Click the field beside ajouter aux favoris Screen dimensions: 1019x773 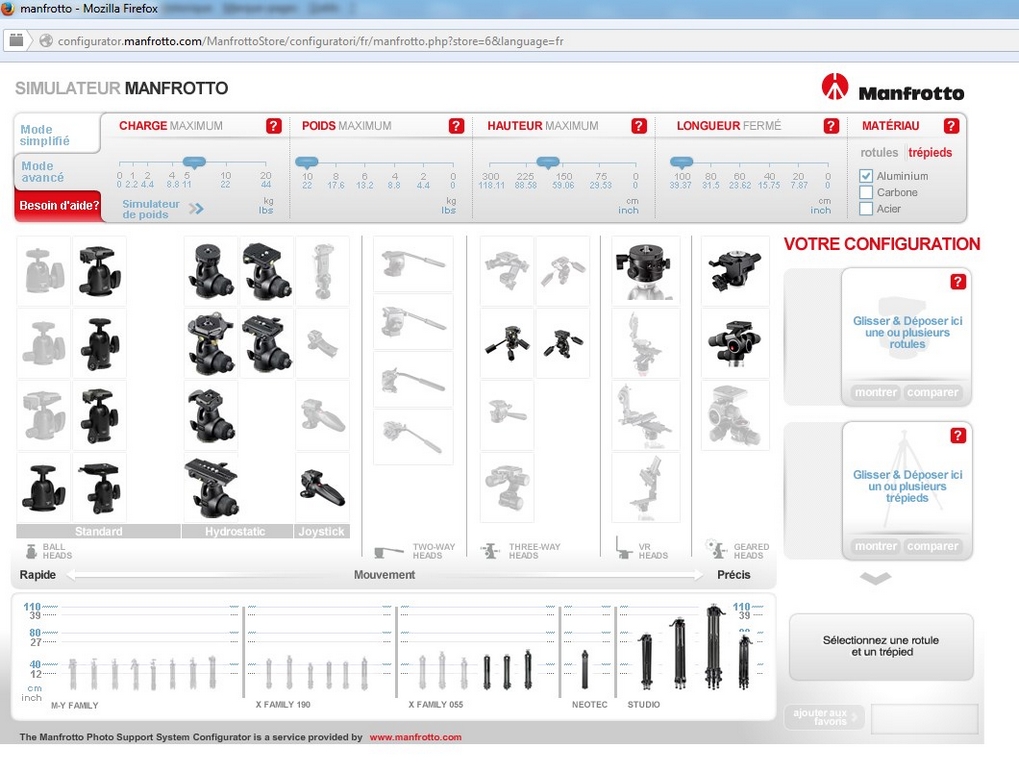click(924, 718)
